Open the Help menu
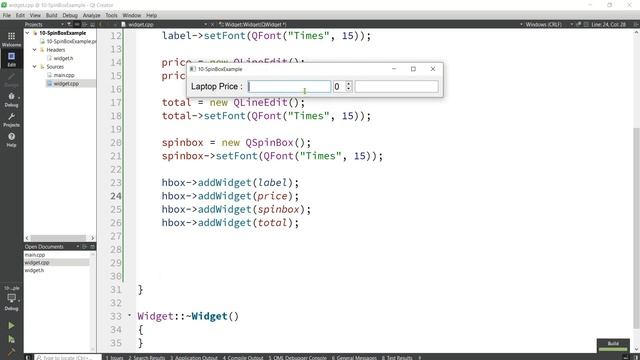The image size is (640, 360). (x=151, y=16)
